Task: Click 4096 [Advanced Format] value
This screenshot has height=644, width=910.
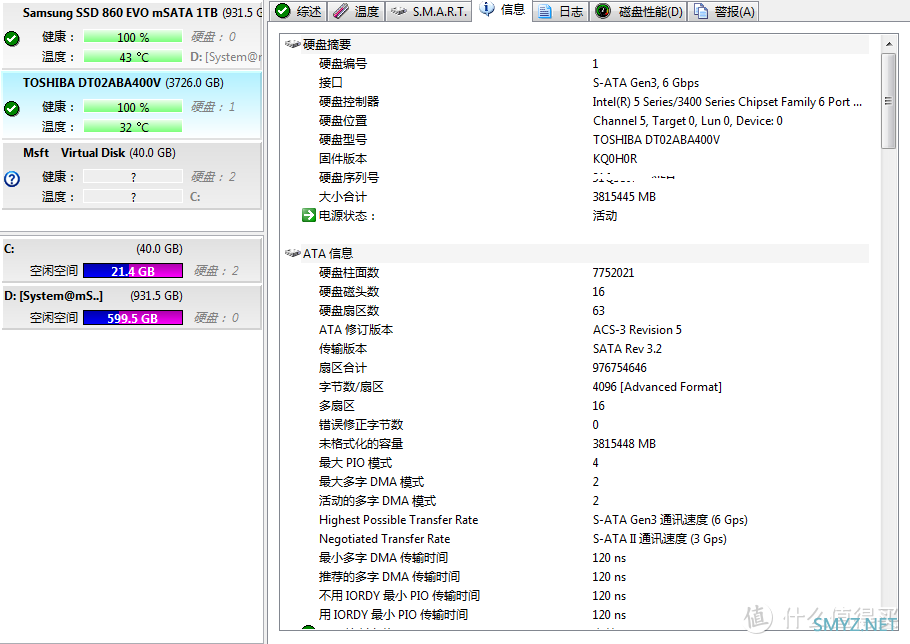Action: 657,386
